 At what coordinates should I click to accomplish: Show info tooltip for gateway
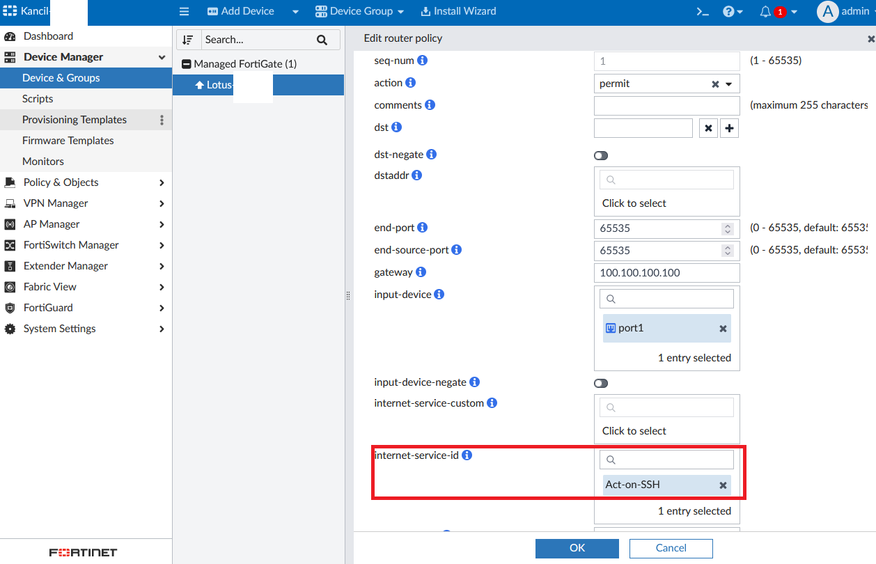[x=421, y=272]
